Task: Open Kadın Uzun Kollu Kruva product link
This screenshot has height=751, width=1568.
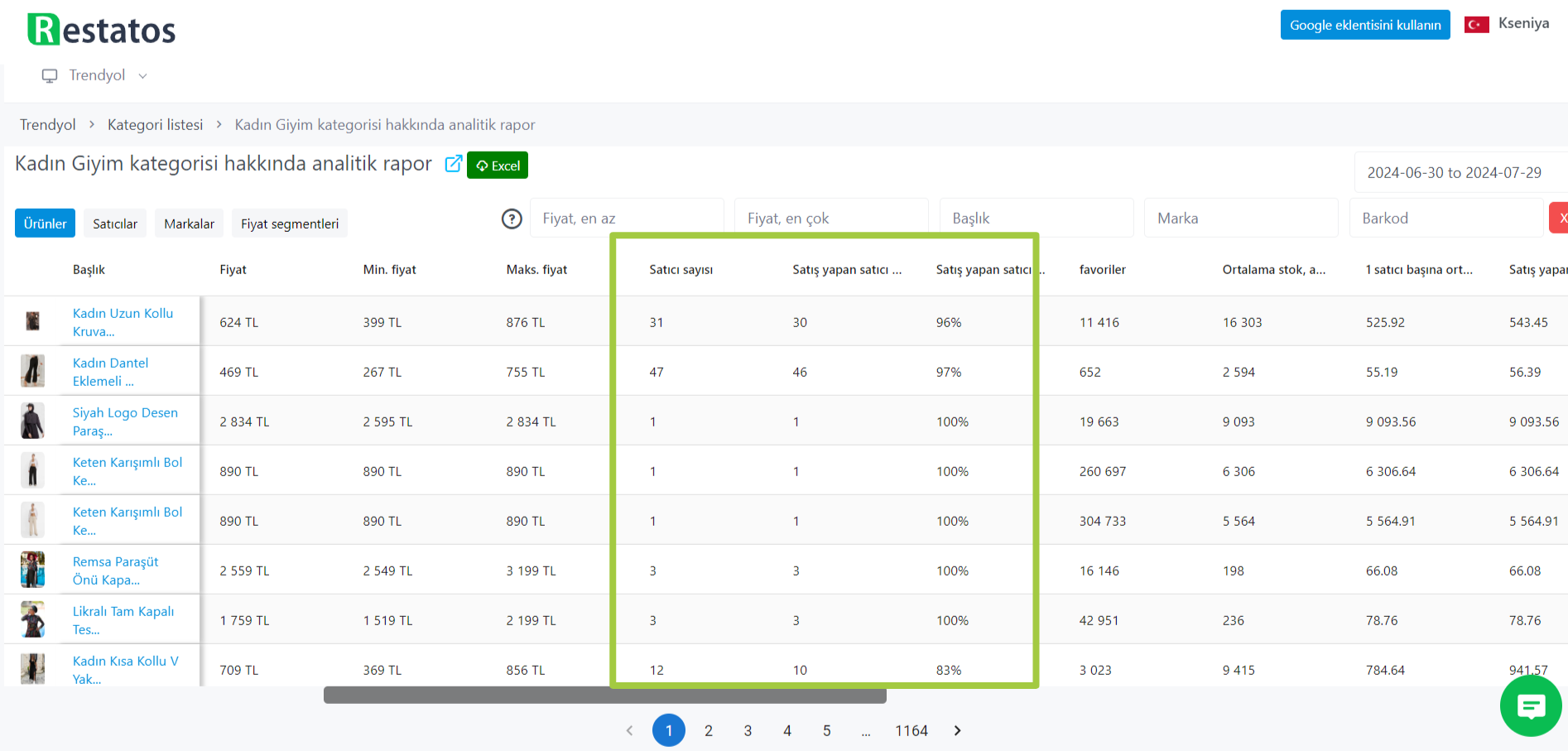Action: tap(123, 322)
